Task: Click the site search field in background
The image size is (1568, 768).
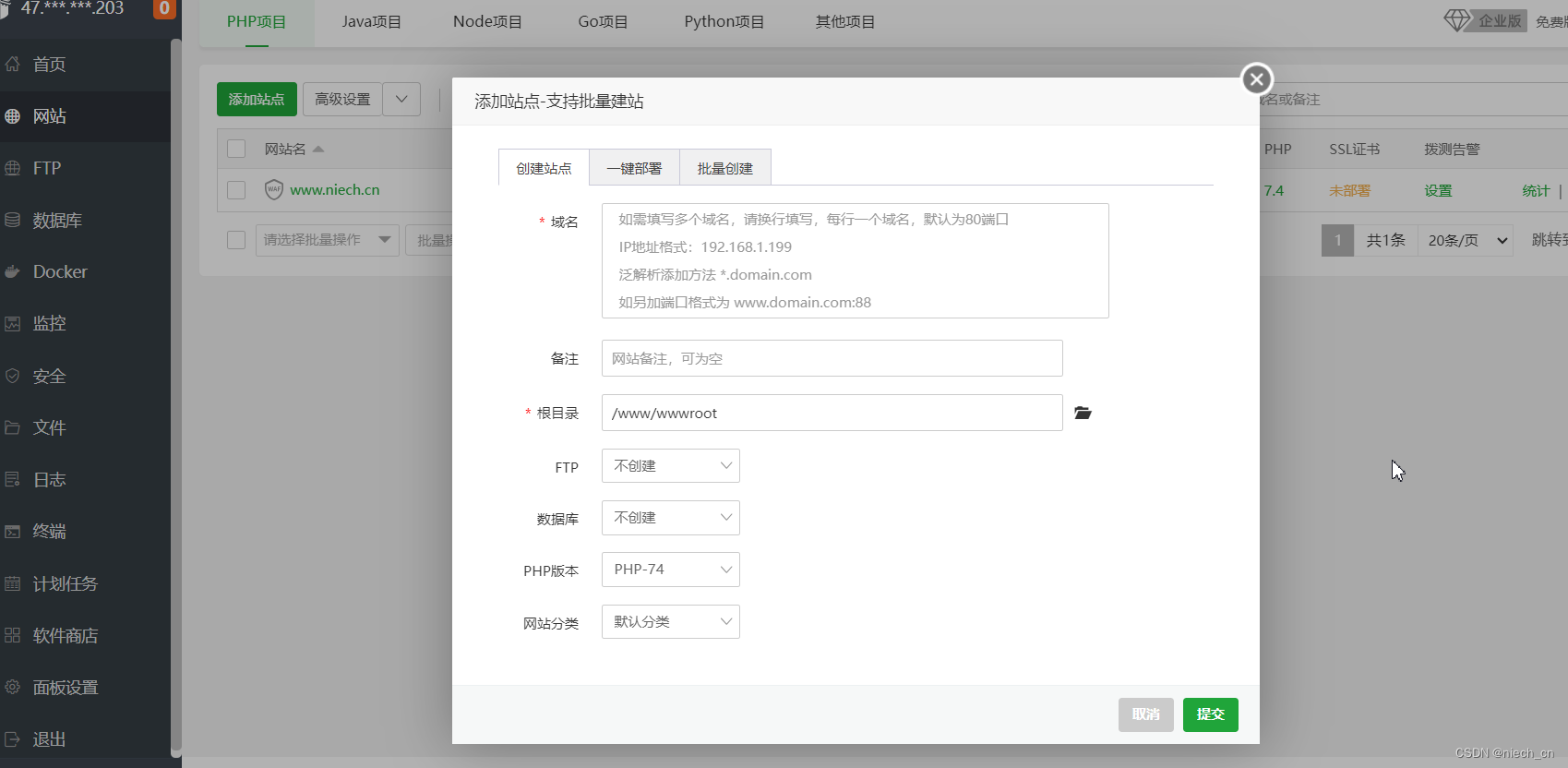Action: coord(1412,99)
